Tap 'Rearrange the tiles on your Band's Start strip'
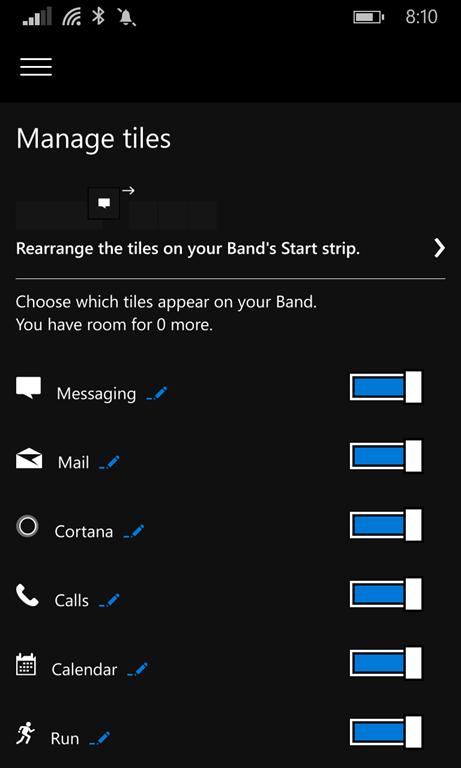Viewport: 461px width, 768px height. point(188,249)
